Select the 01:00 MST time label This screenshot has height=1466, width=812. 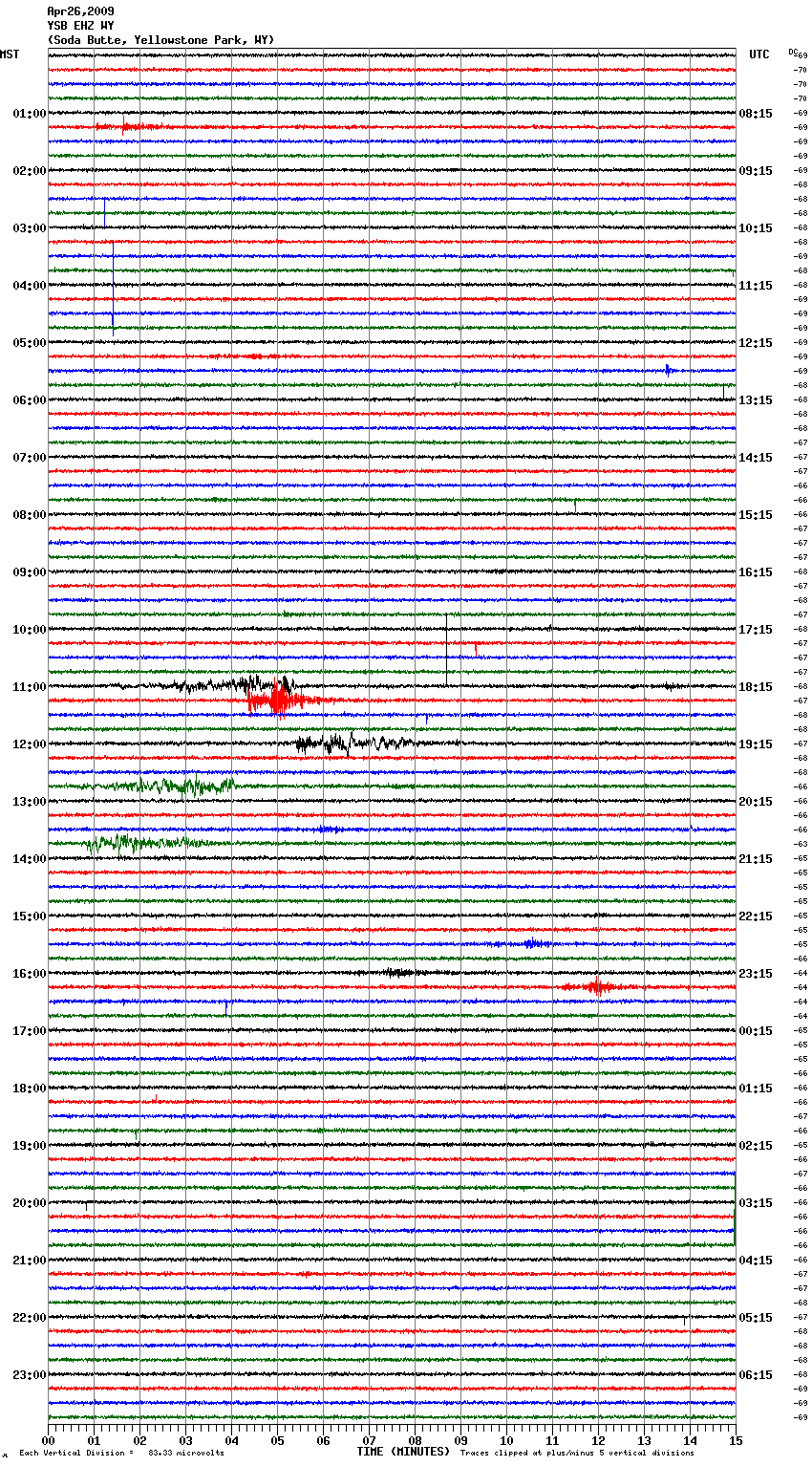click(30, 114)
